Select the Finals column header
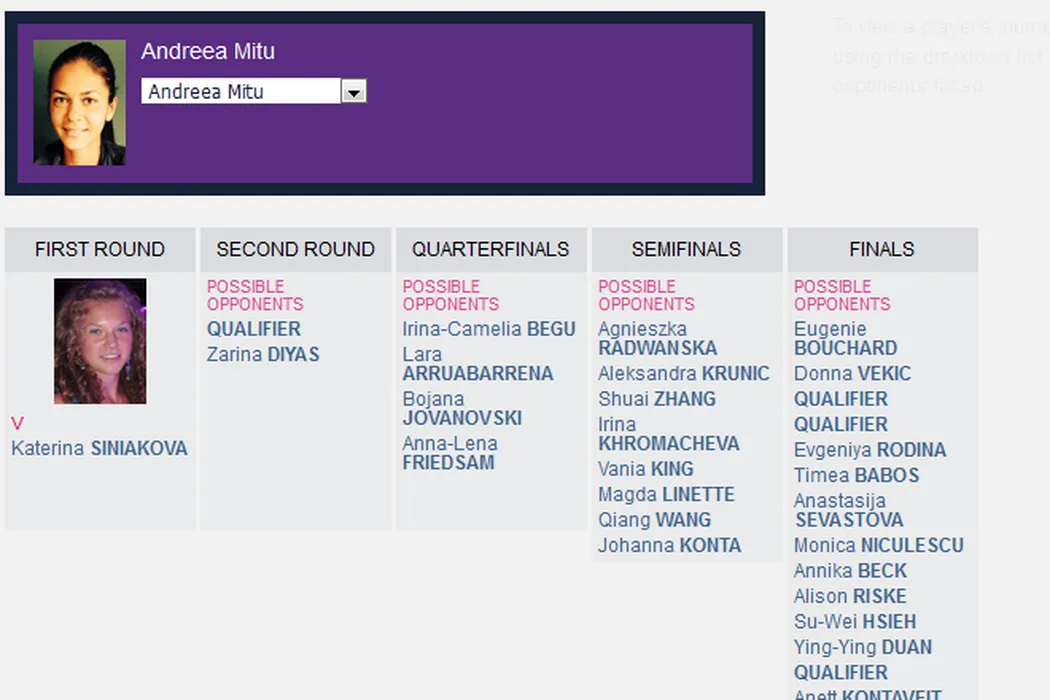The height and width of the screenshot is (700, 1050). pyautogui.click(x=882, y=249)
